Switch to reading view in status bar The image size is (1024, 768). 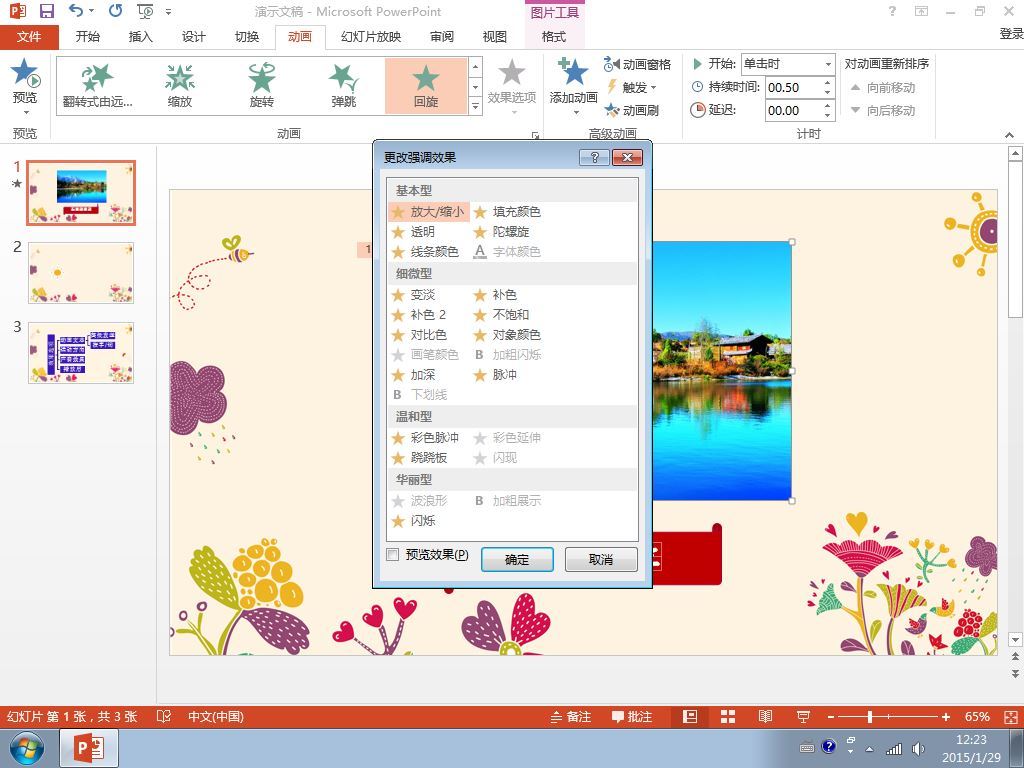coord(765,716)
